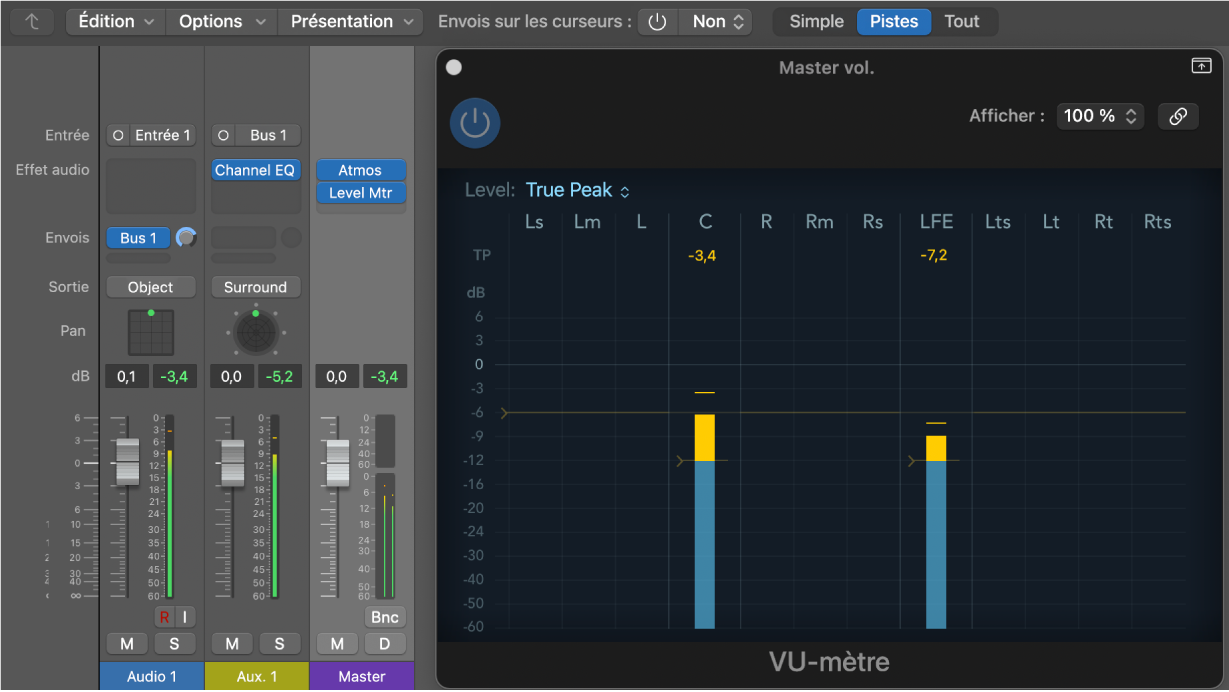Screen dimensions: 1229x692
Task: Click the C channel level meter bar
Action: pos(705,521)
